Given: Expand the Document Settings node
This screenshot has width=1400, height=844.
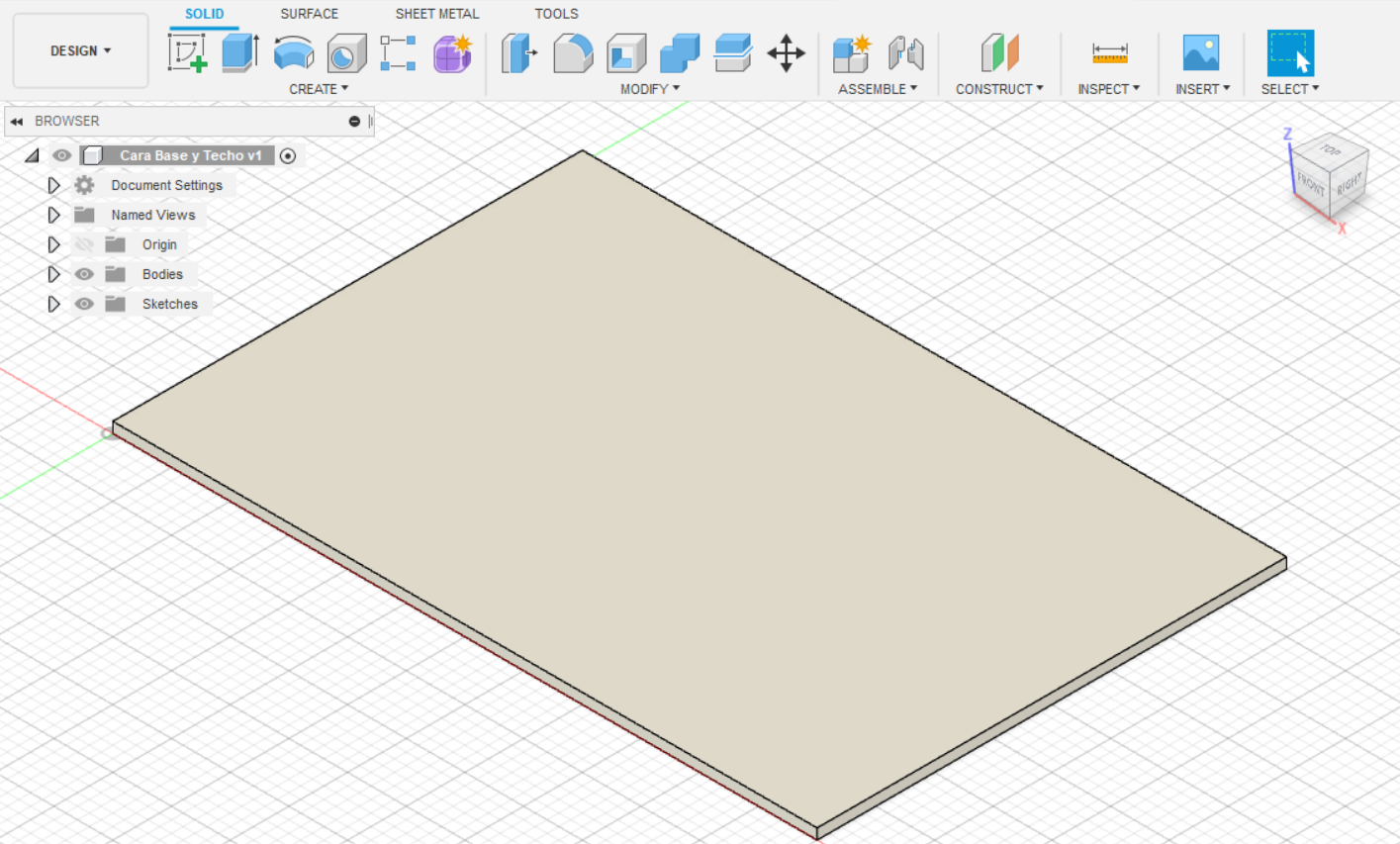Looking at the screenshot, I should (53, 185).
